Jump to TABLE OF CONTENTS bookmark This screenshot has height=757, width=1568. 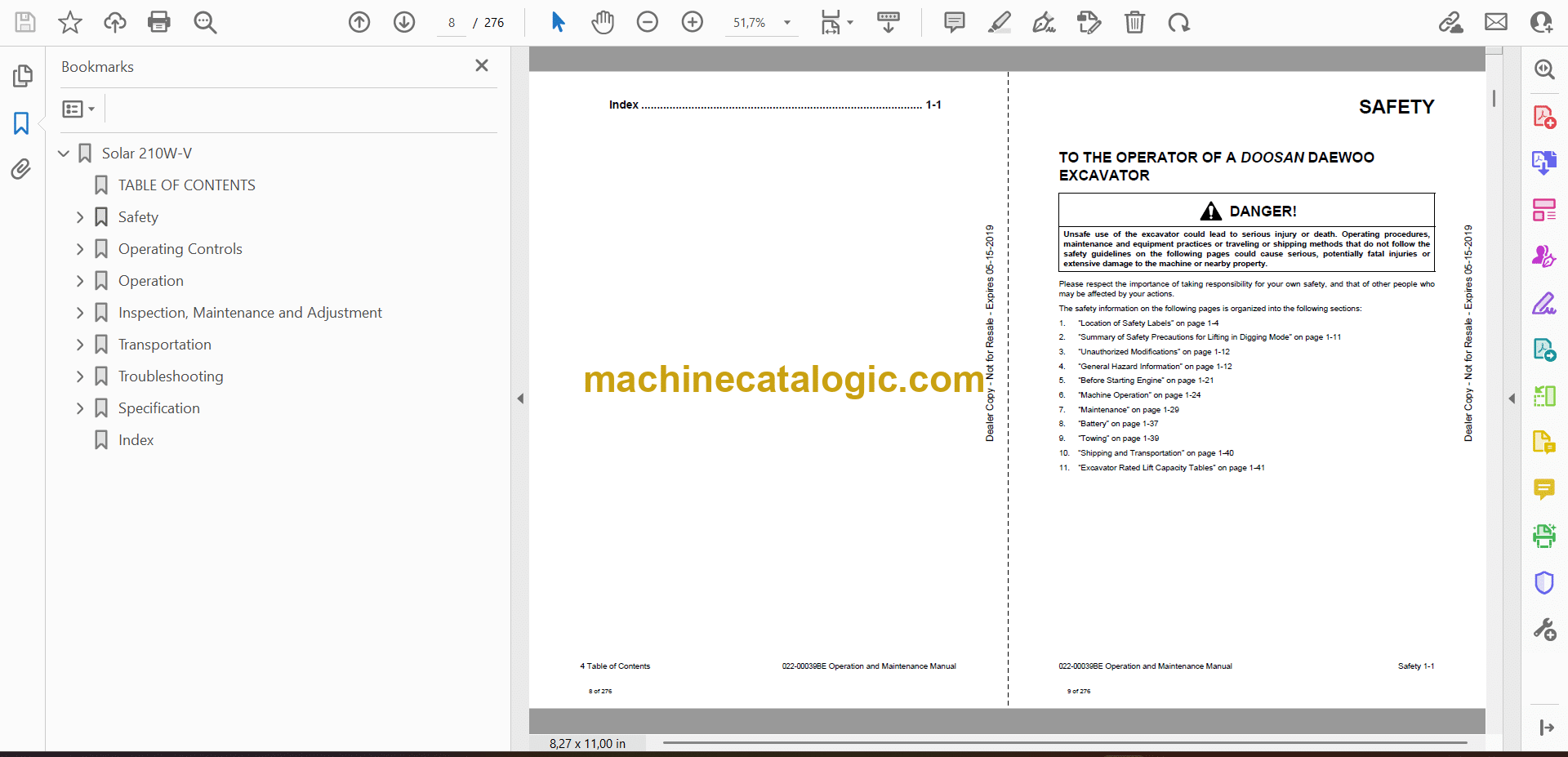click(x=186, y=185)
